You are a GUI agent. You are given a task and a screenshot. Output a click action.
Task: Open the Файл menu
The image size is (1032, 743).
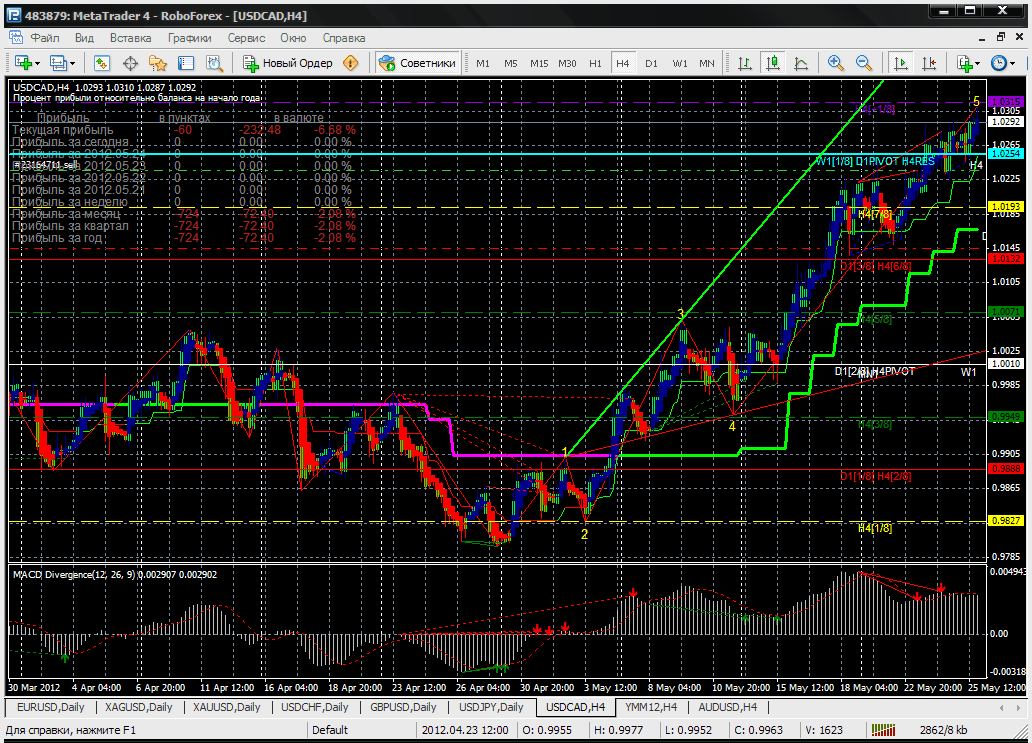pyautogui.click(x=45, y=38)
